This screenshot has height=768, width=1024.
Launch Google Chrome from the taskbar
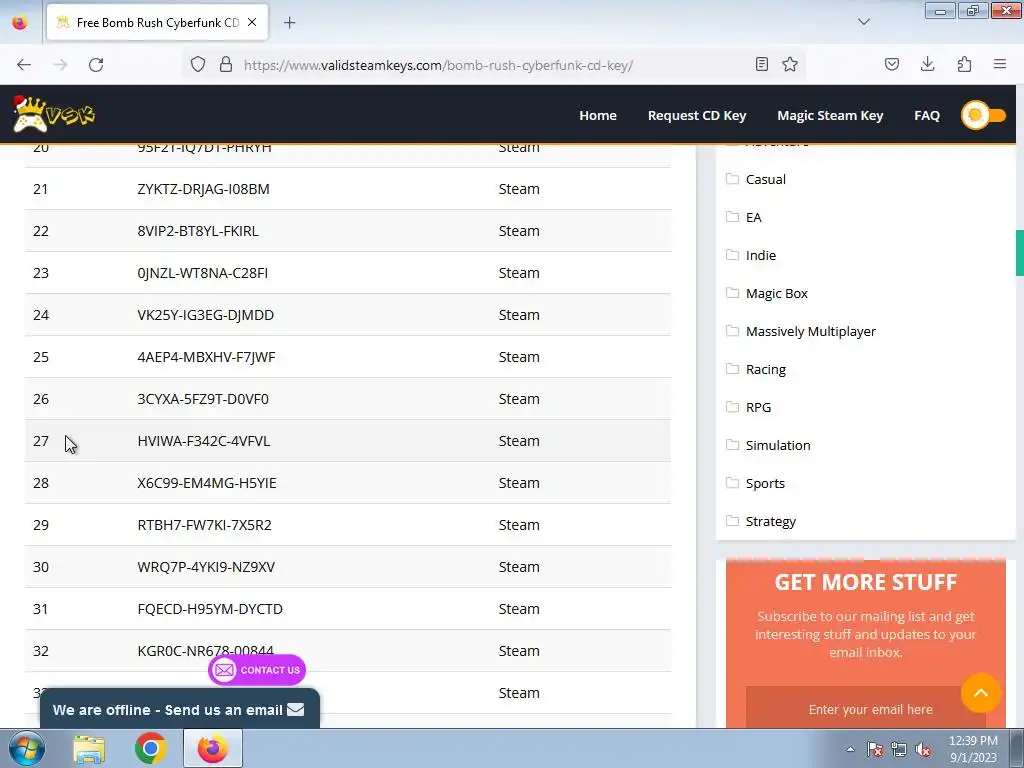pos(151,748)
